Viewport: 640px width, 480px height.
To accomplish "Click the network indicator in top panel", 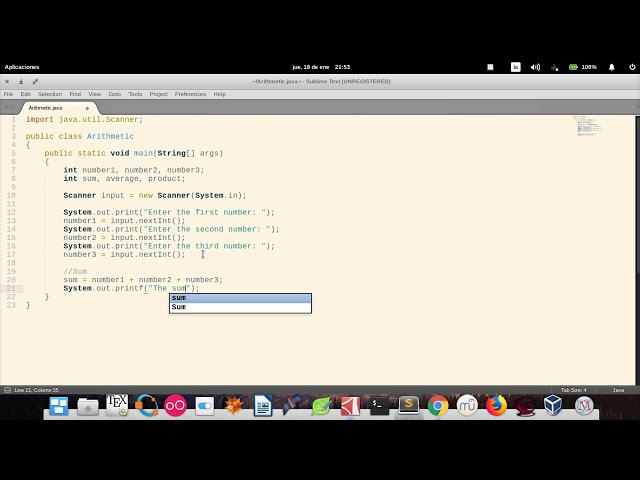I will click(x=554, y=67).
